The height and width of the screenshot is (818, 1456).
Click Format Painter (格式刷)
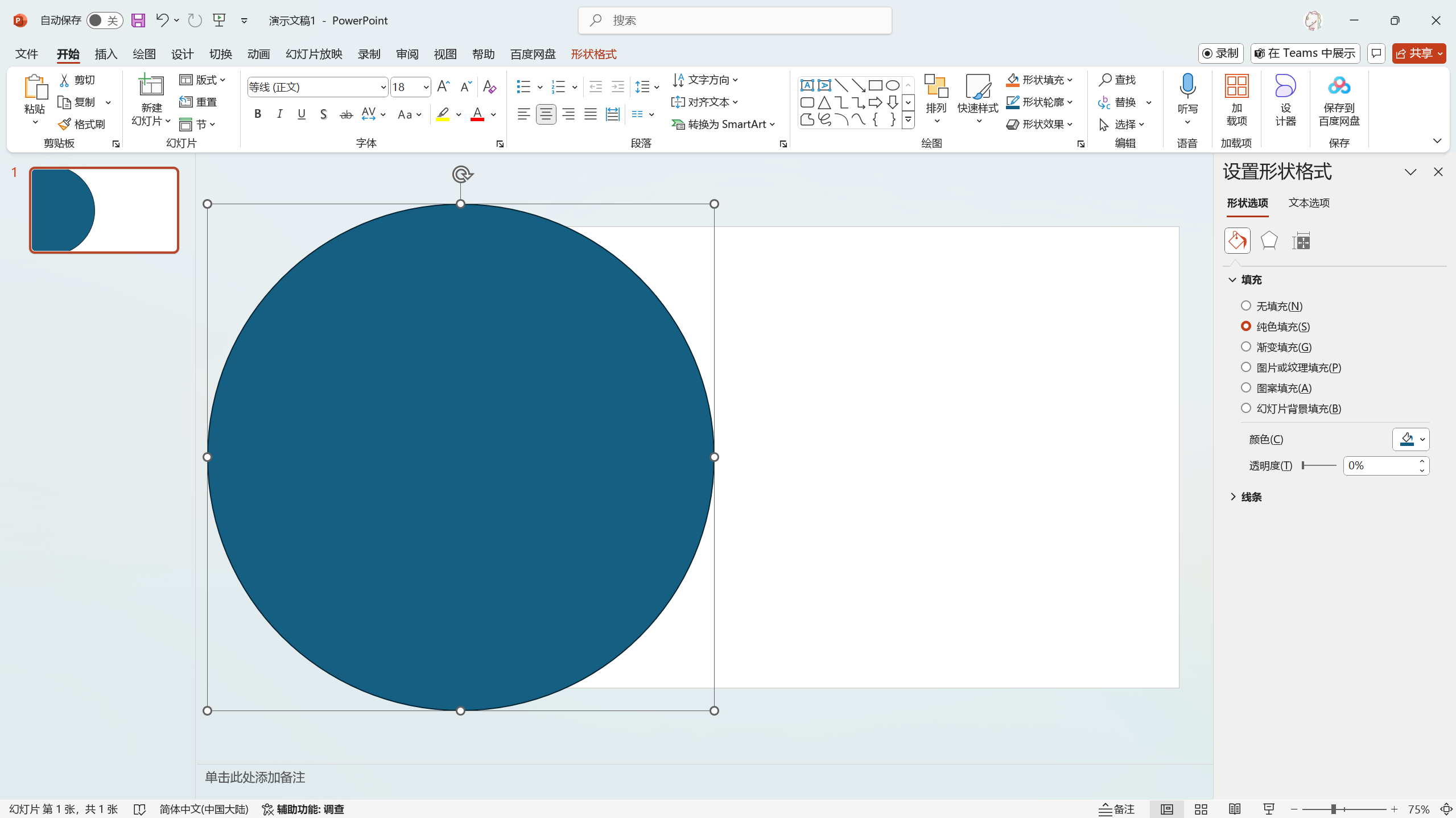pos(82,124)
